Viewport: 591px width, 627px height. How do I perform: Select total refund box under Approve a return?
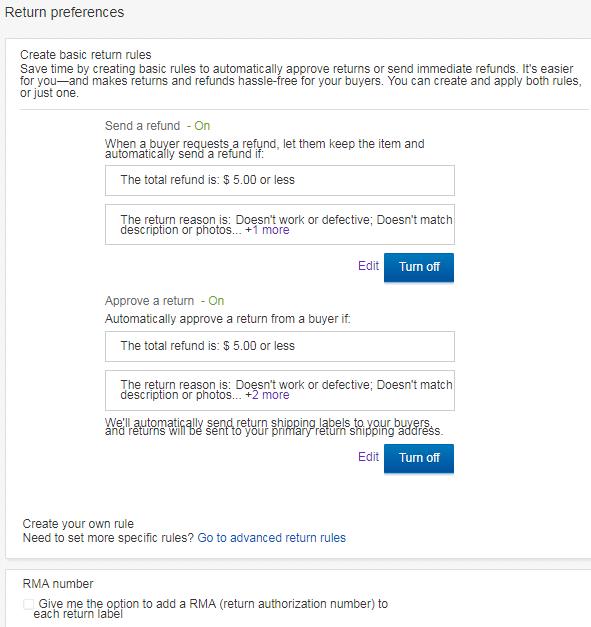coord(280,346)
